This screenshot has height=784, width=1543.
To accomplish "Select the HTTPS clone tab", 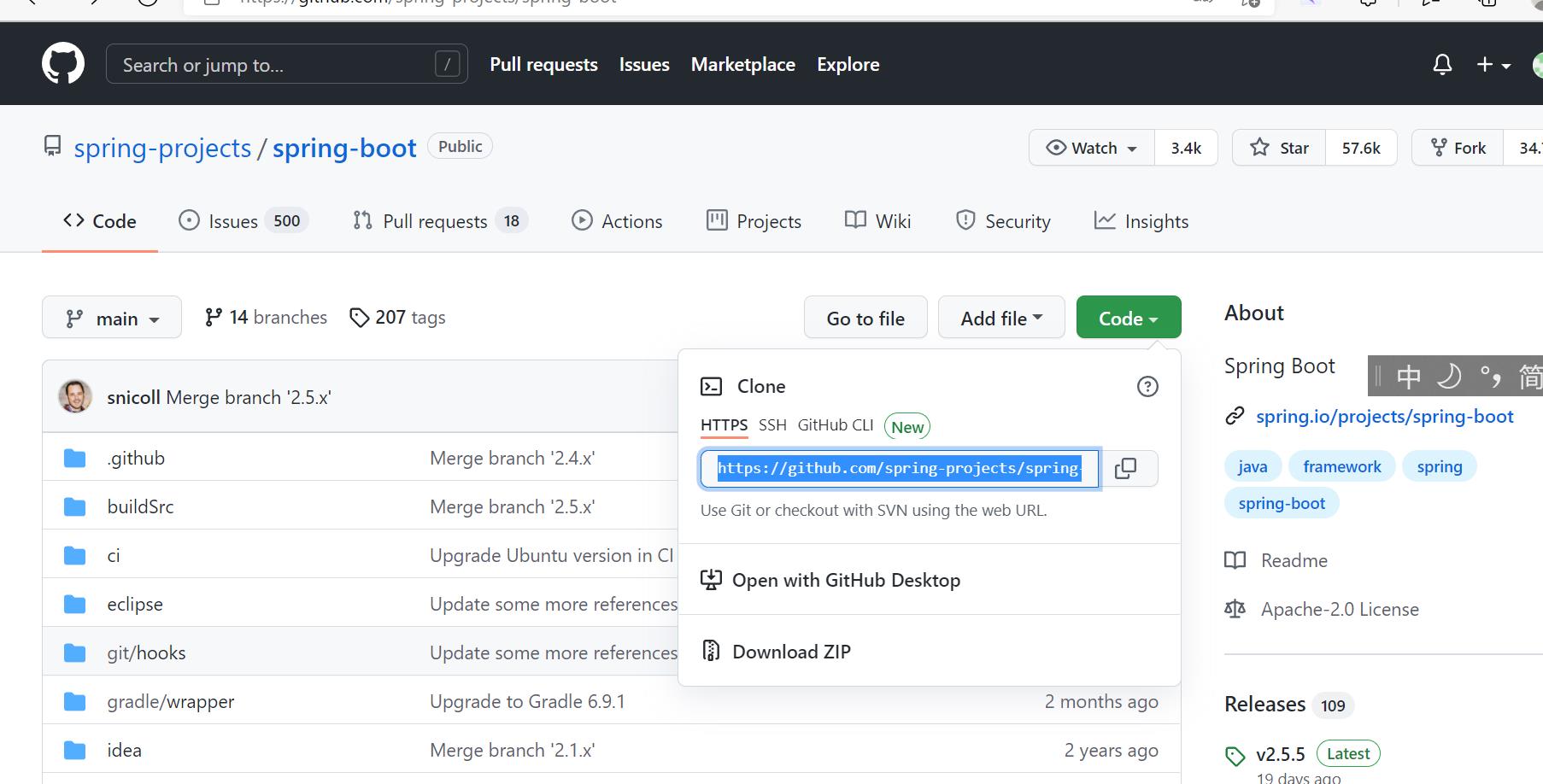I will click(x=725, y=425).
